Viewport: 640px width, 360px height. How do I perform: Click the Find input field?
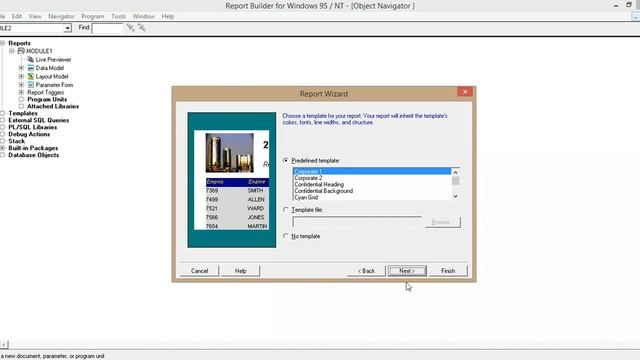[x=107, y=28]
